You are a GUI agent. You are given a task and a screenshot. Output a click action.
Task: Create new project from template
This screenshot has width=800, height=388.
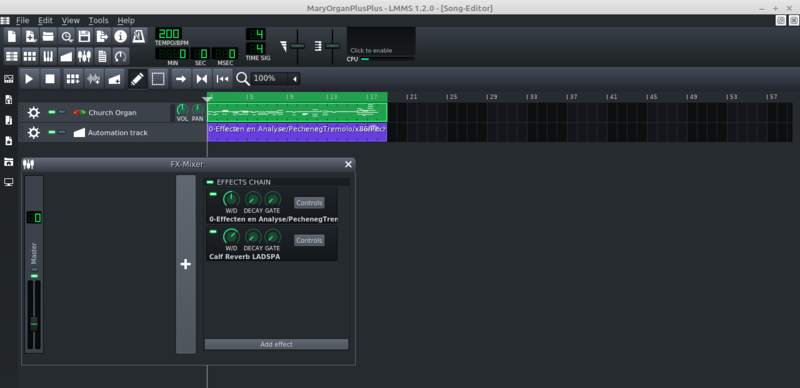coord(30,36)
